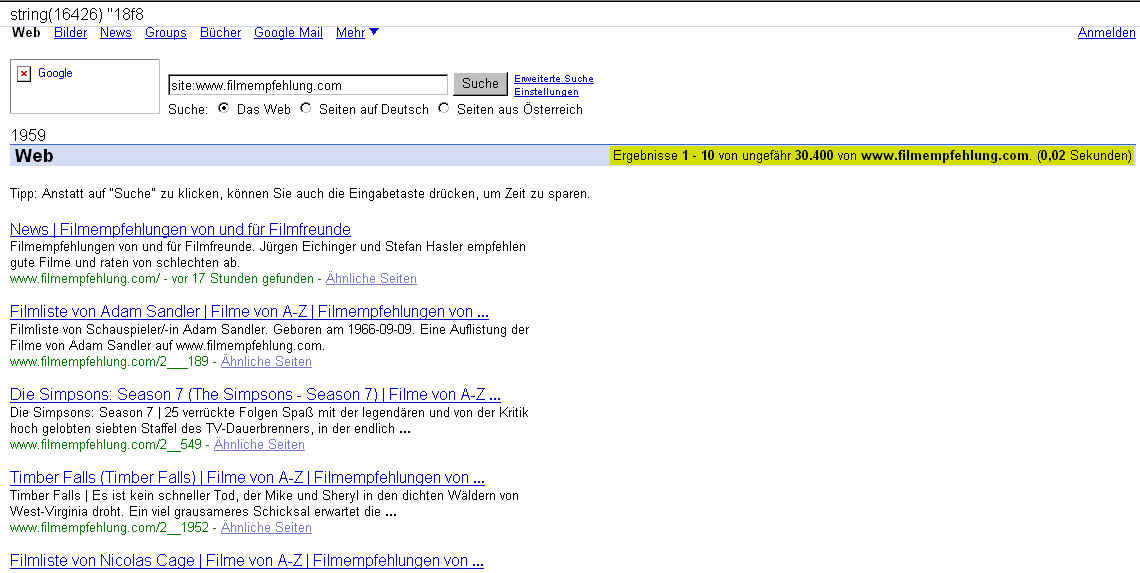Select the Das Web radio button
The image size is (1140, 573).
click(224, 108)
